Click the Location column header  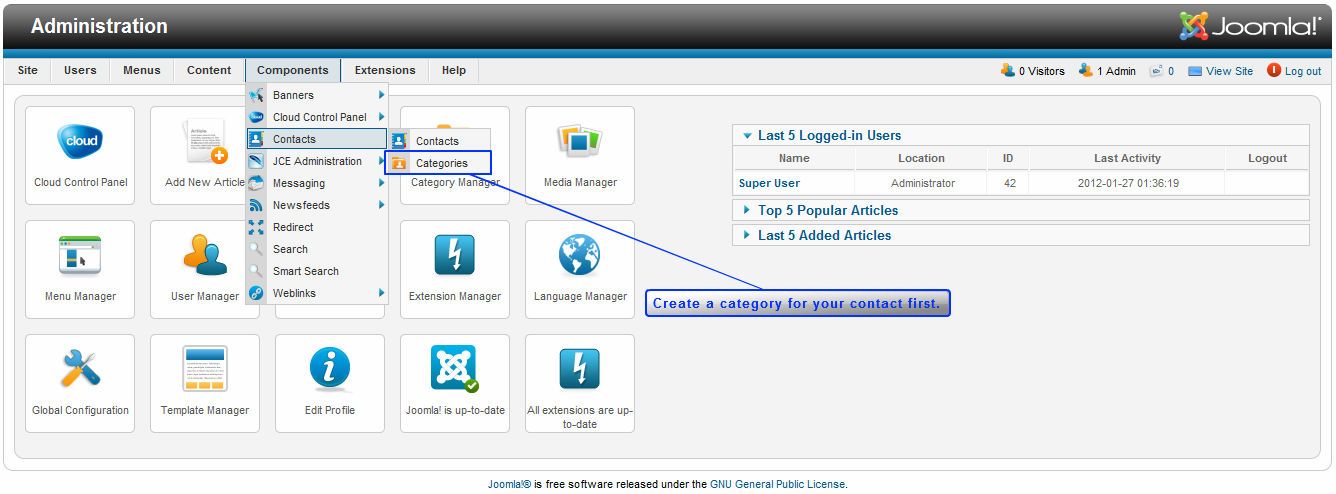point(921,158)
